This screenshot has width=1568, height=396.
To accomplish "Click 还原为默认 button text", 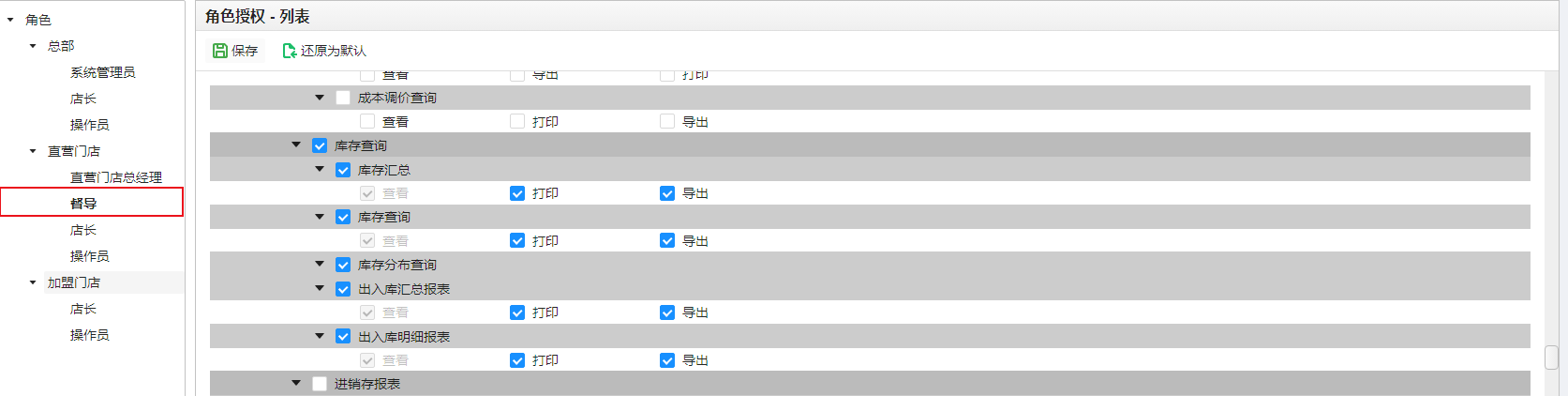I will [x=334, y=51].
